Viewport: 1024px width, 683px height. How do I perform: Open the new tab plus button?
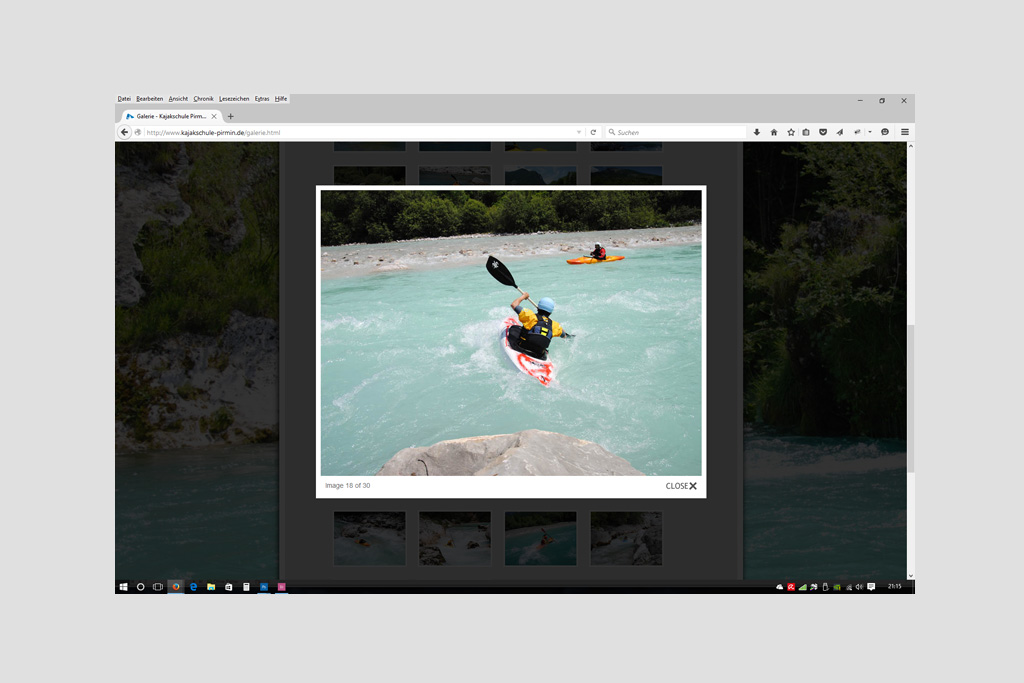pyautogui.click(x=231, y=116)
